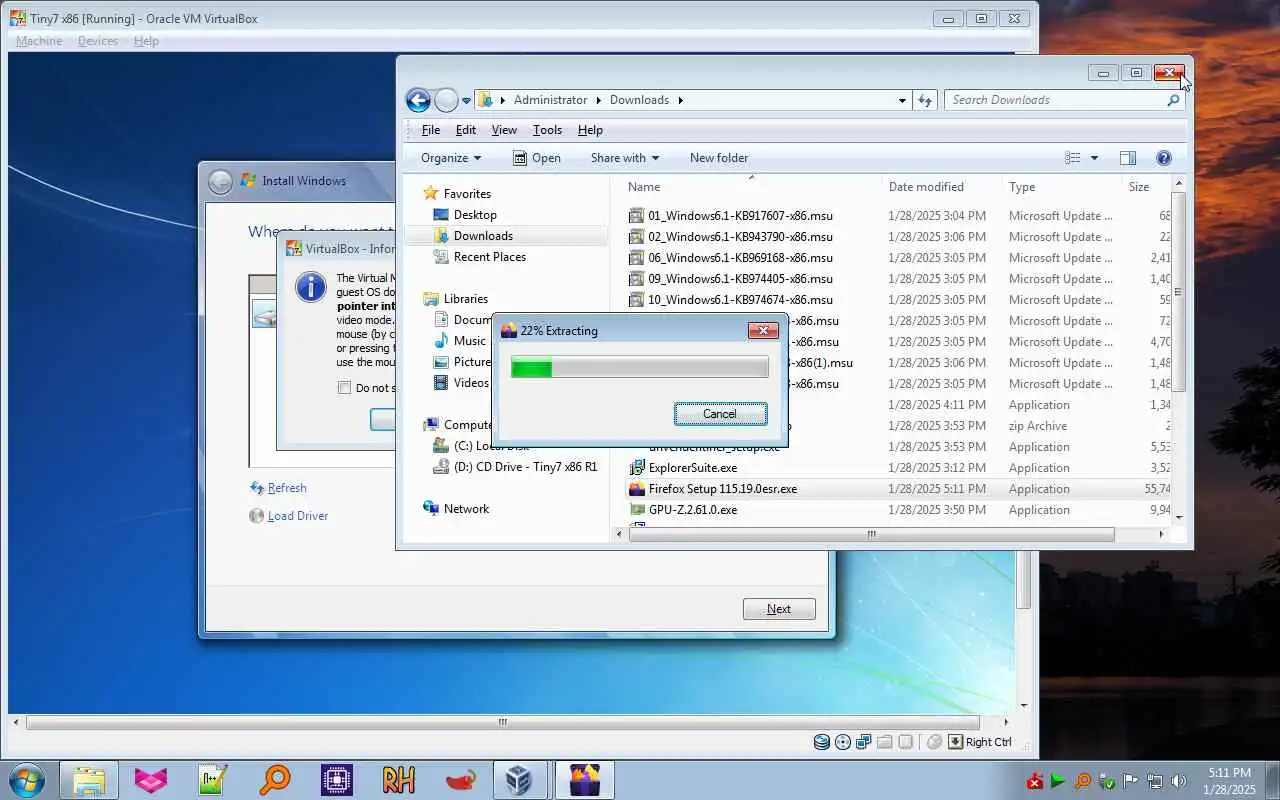This screenshot has height=800, width=1280.
Task: Click Explorer forward navigation arrow
Action: point(446,100)
